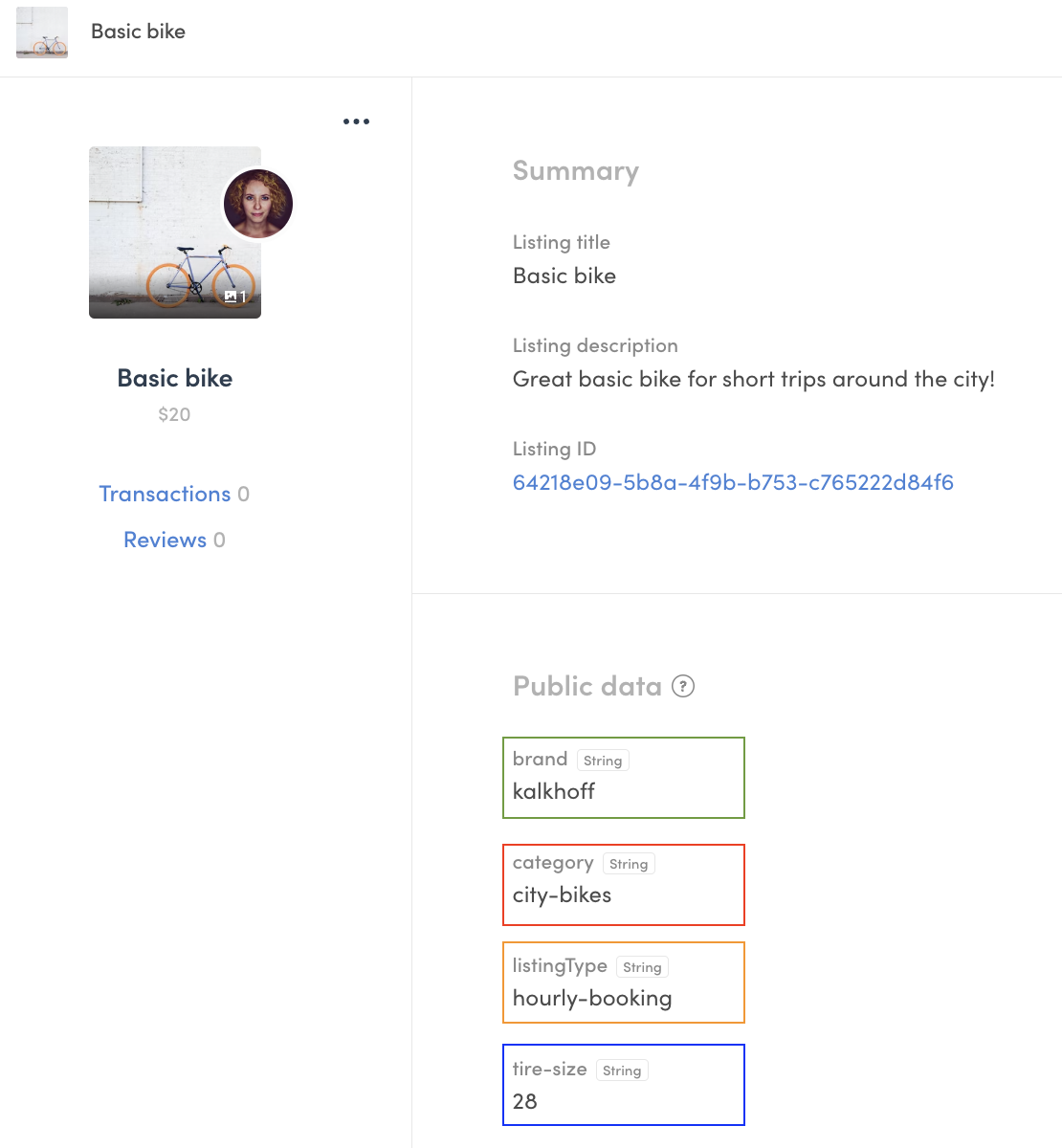Image resolution: width=1062 pixels, height=1148 pixels.
Task: Click the Basic bike name under the photo
Action: pyautogui.click(x=175, y=378)
